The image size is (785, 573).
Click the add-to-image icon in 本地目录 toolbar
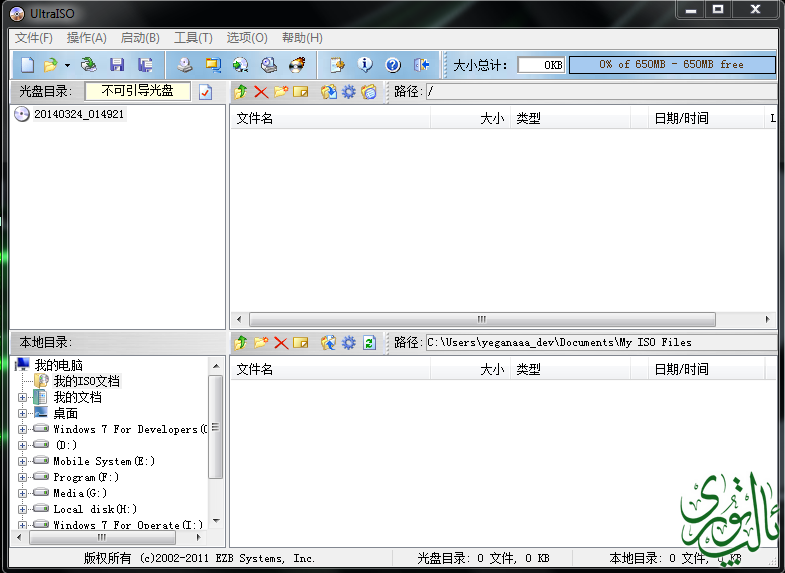pyautogui.click(x=328, y=342)
